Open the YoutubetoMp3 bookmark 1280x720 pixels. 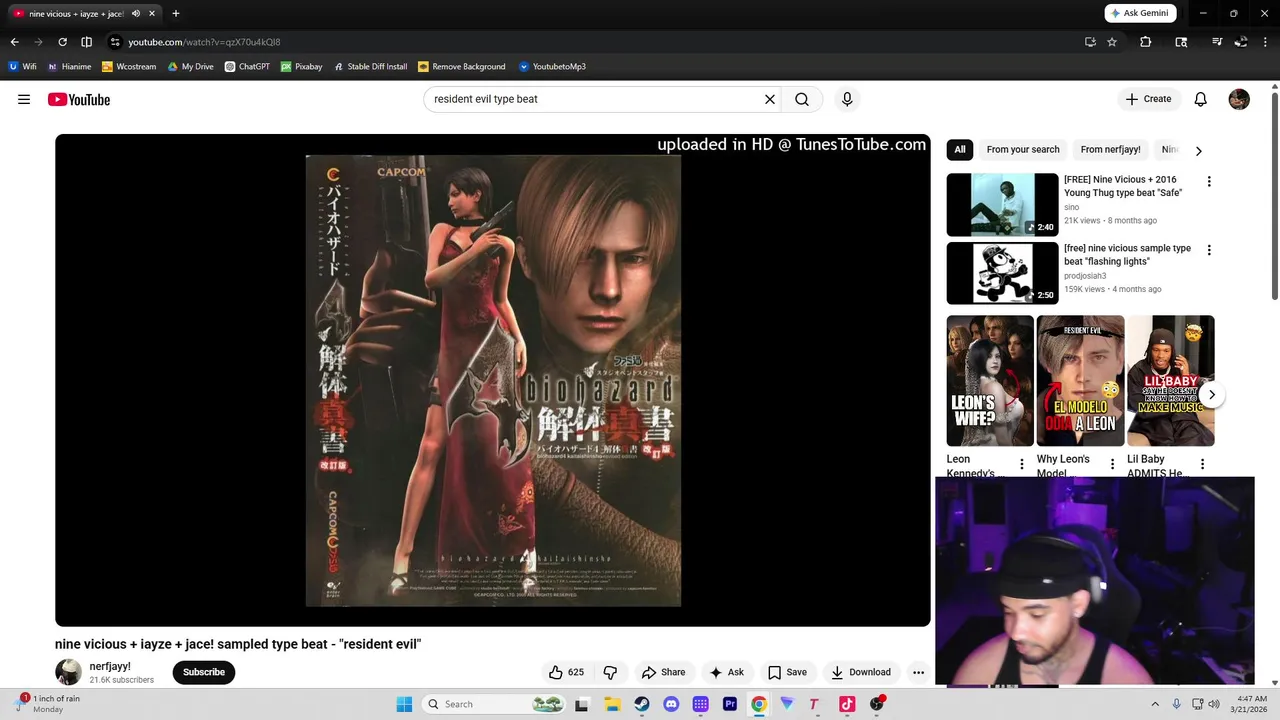552,67
